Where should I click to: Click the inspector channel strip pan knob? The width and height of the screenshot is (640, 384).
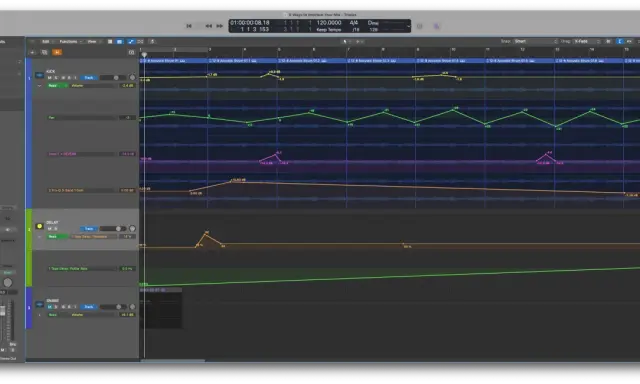[x=7, y=282]
